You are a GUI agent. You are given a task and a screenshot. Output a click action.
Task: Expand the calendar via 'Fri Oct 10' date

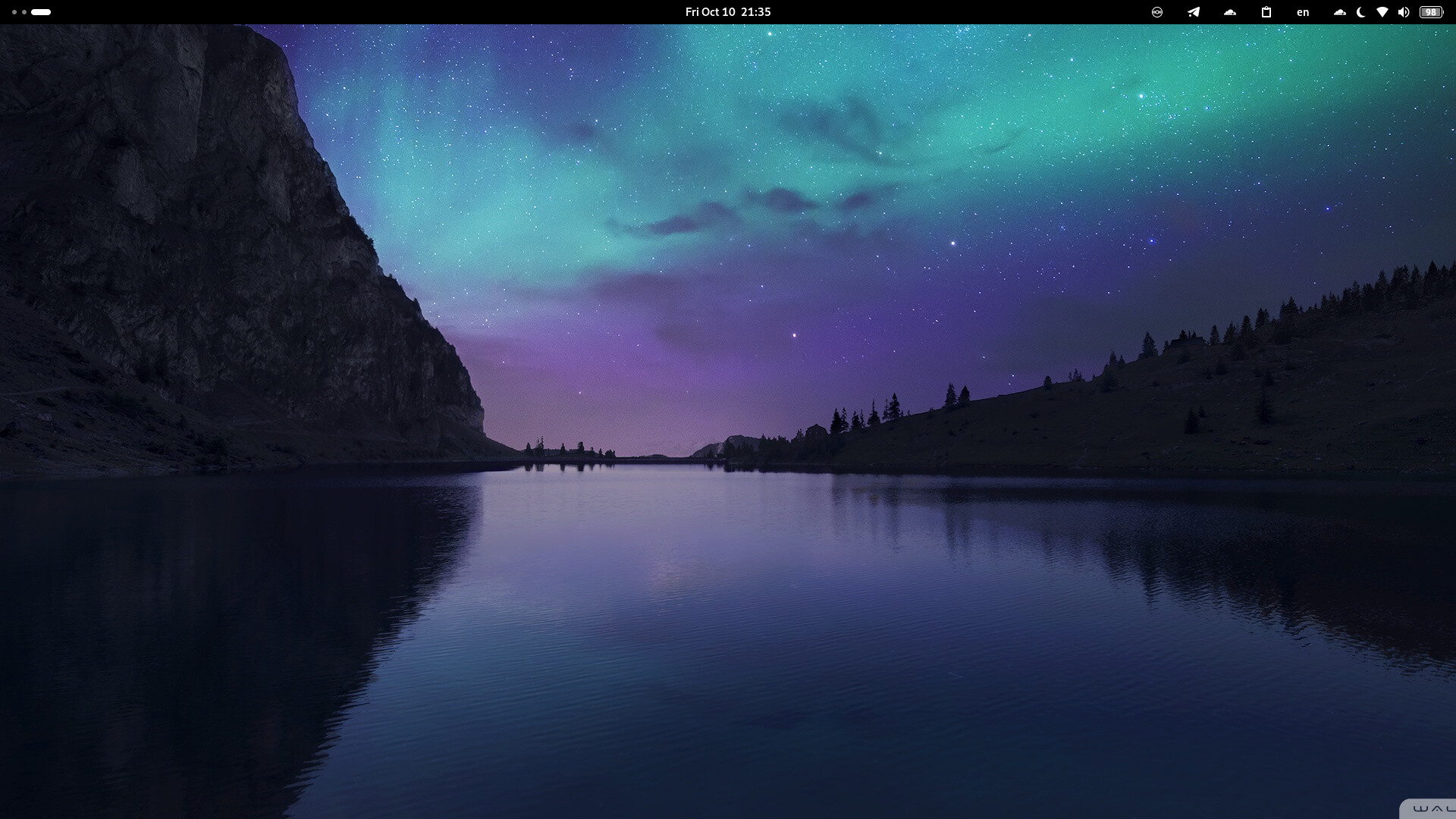[x=710, y=12]
